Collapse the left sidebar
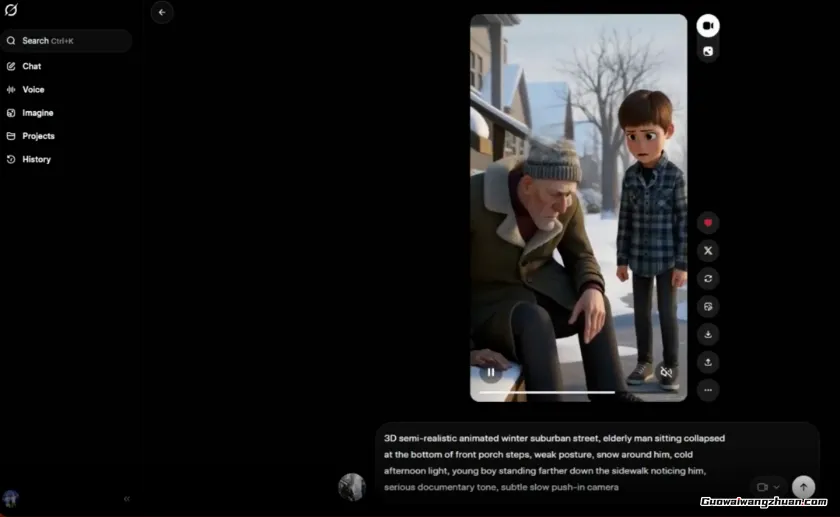840x517 pixels. point(127,498)
